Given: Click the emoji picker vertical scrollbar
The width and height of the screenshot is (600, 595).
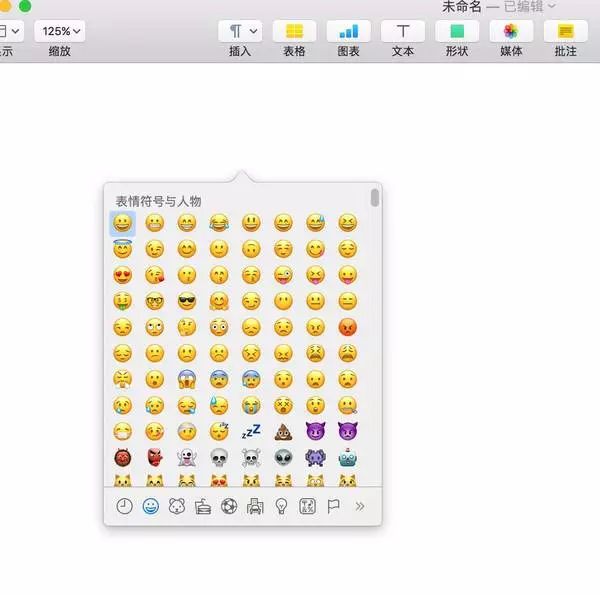Looking at the screenshot, I should [375, 197].
